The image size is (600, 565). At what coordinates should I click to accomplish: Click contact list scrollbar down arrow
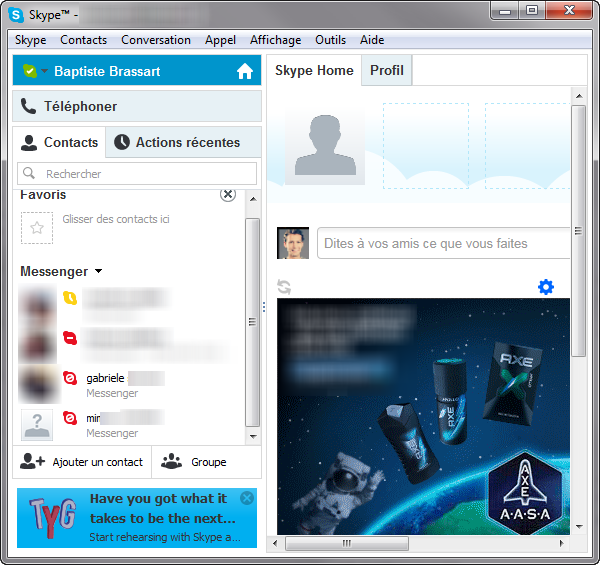click(253, 436)
